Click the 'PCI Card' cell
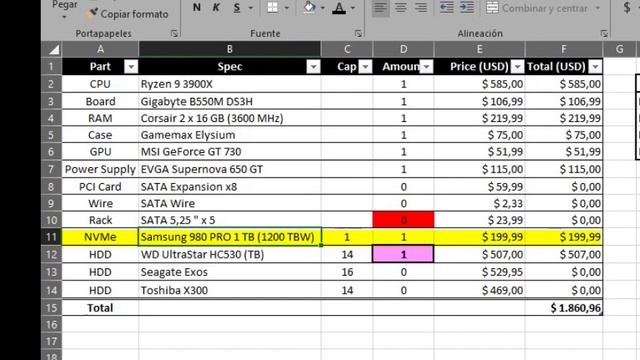Screen dimensions: 640x360 [x=100, y=187]
